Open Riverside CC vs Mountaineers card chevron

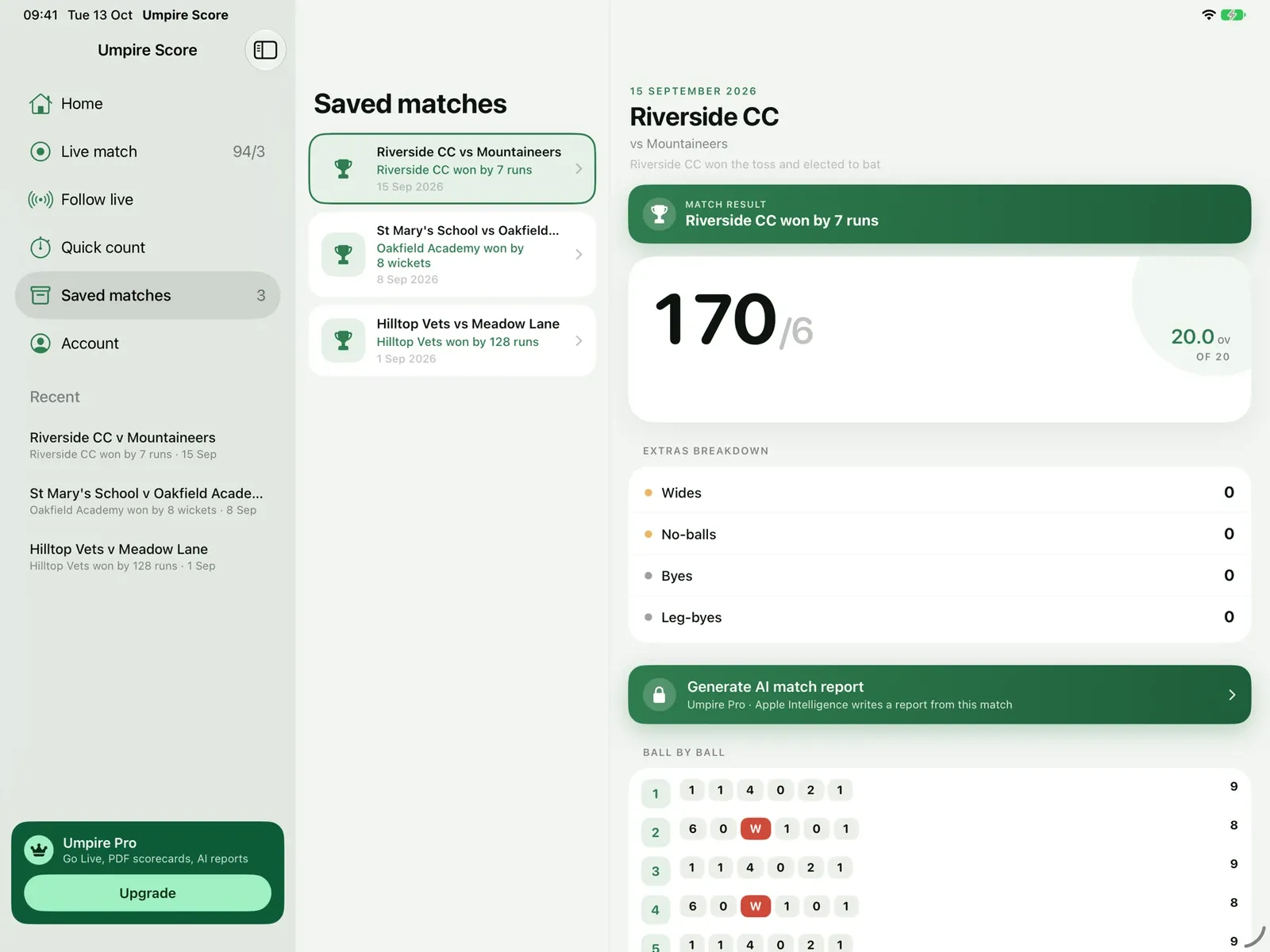click(579, 169)
